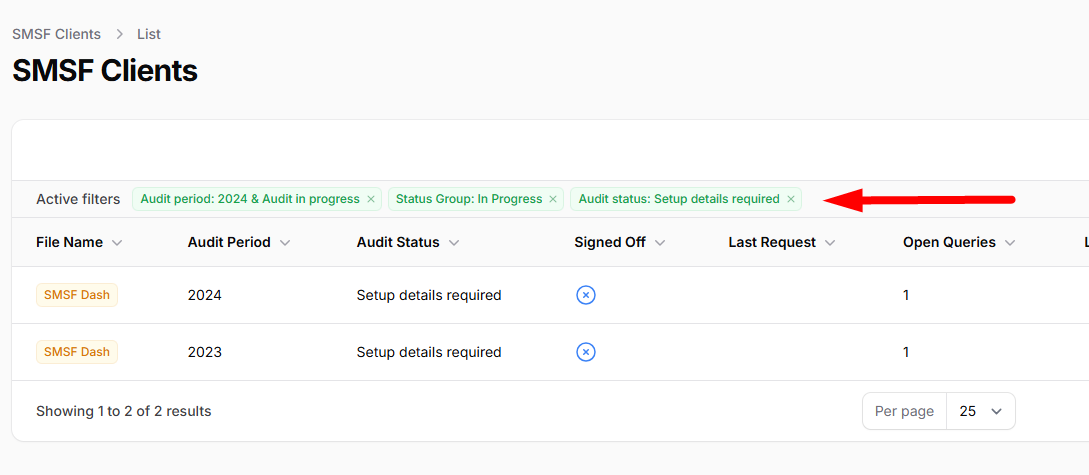Screen dimensions: 1089x475
Task: Remove the Audit period 2024 filter
Action: (371, 199)
